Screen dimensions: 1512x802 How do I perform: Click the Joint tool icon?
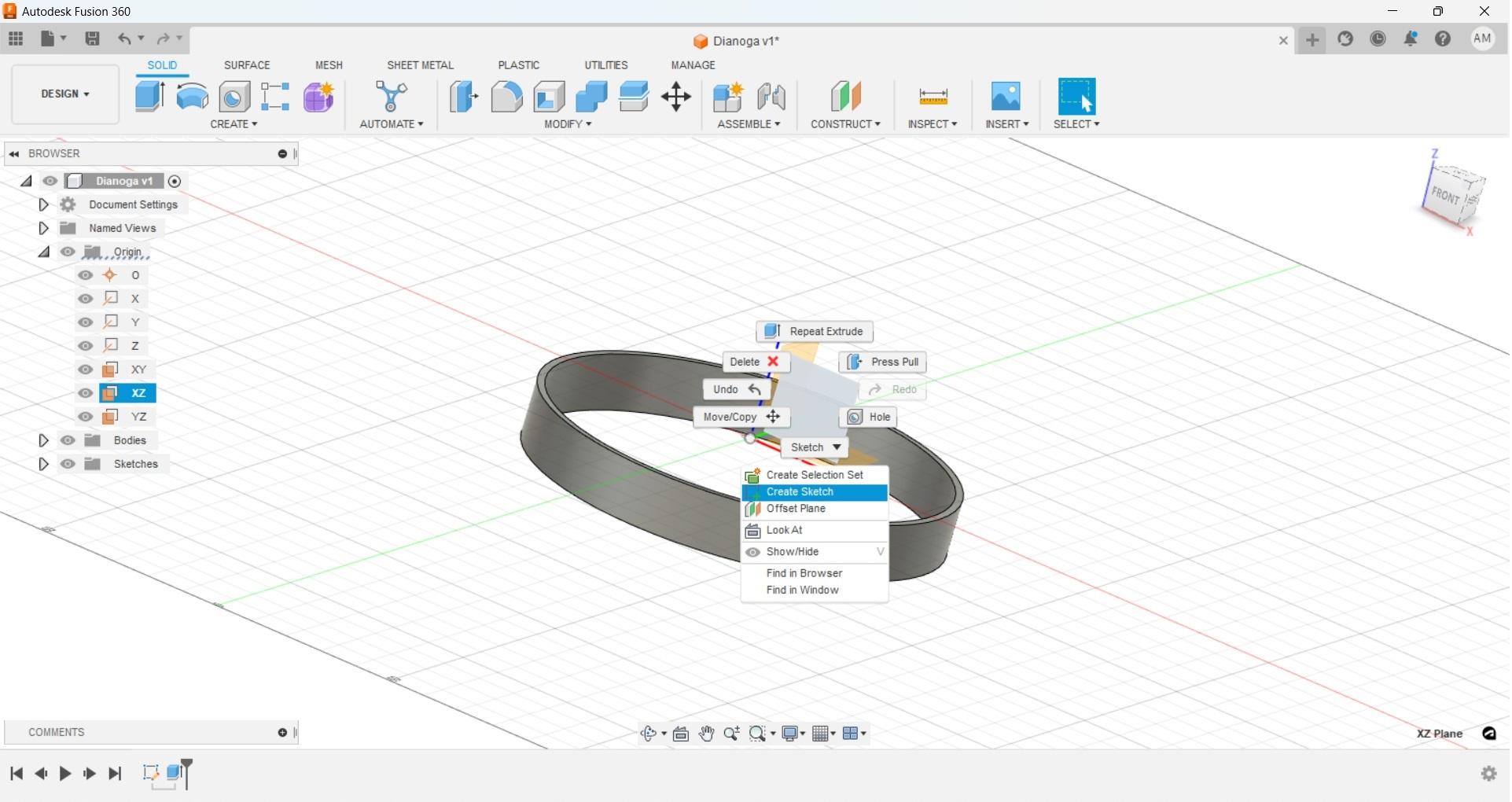pyautogui.click(x=771, y=97)
